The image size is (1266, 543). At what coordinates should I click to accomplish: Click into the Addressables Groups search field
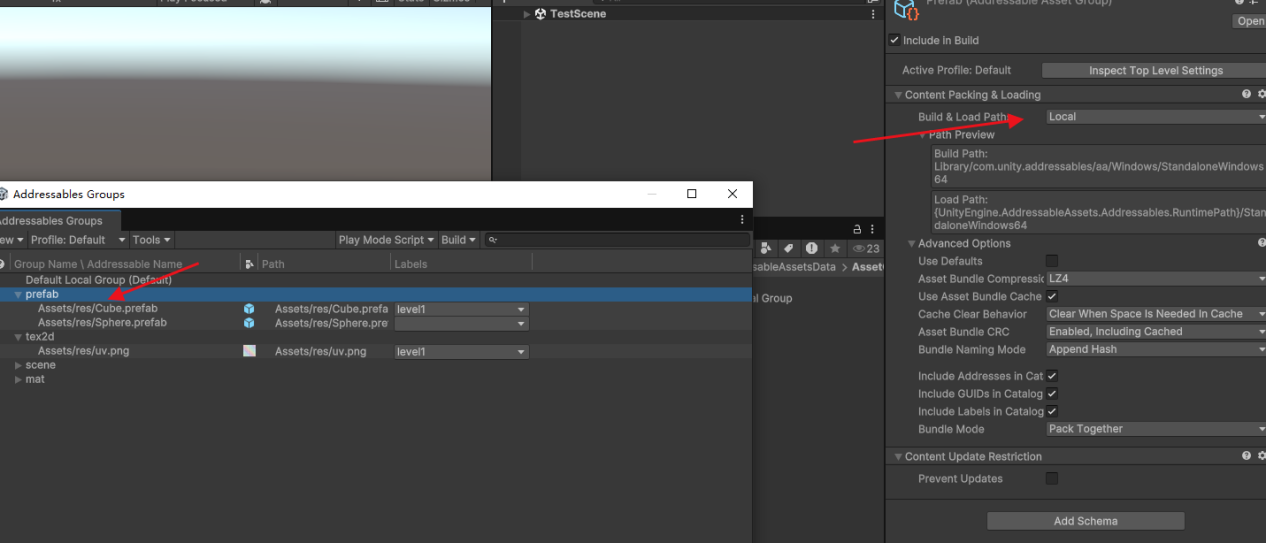tap(617, 240)
